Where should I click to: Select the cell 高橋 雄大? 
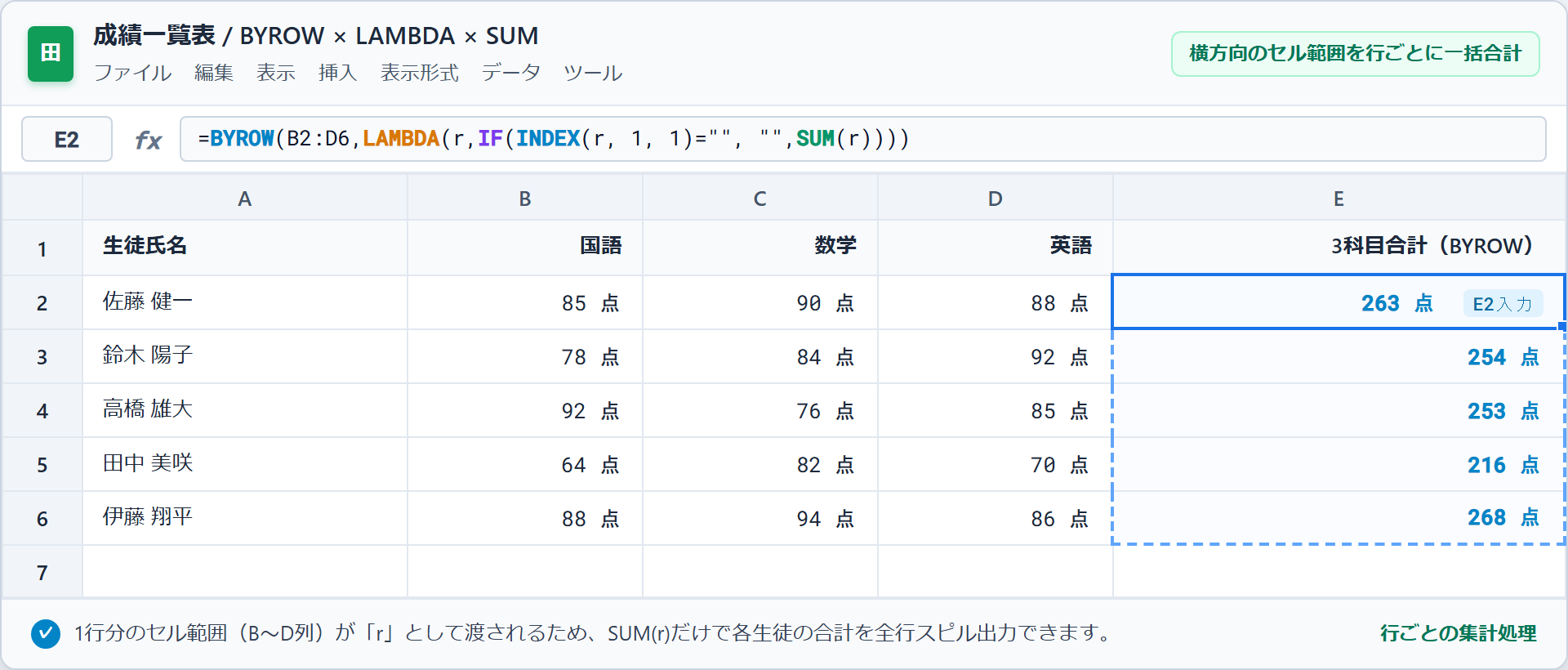245,410
